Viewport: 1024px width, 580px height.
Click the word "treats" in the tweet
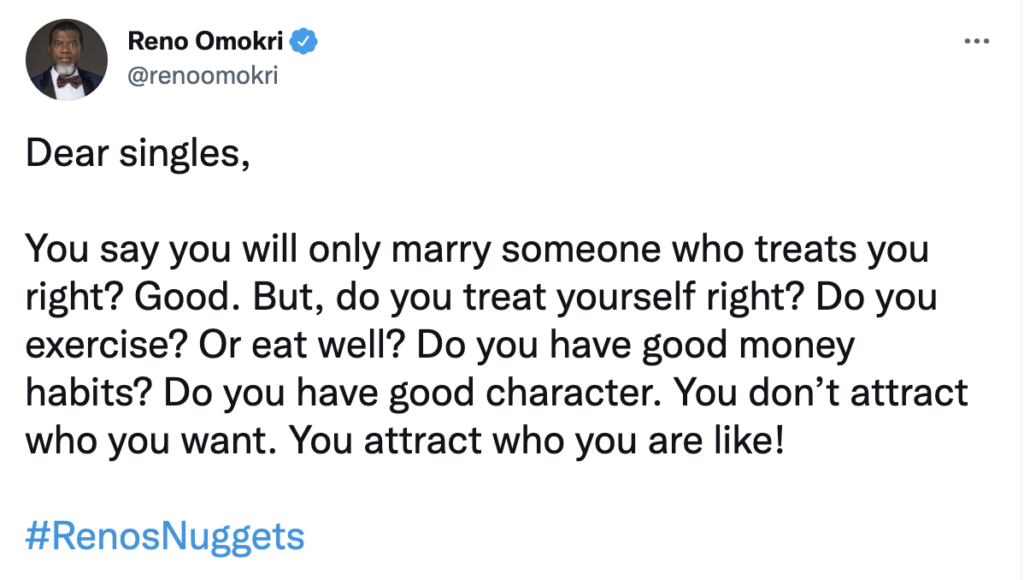(x=805, y=250)
